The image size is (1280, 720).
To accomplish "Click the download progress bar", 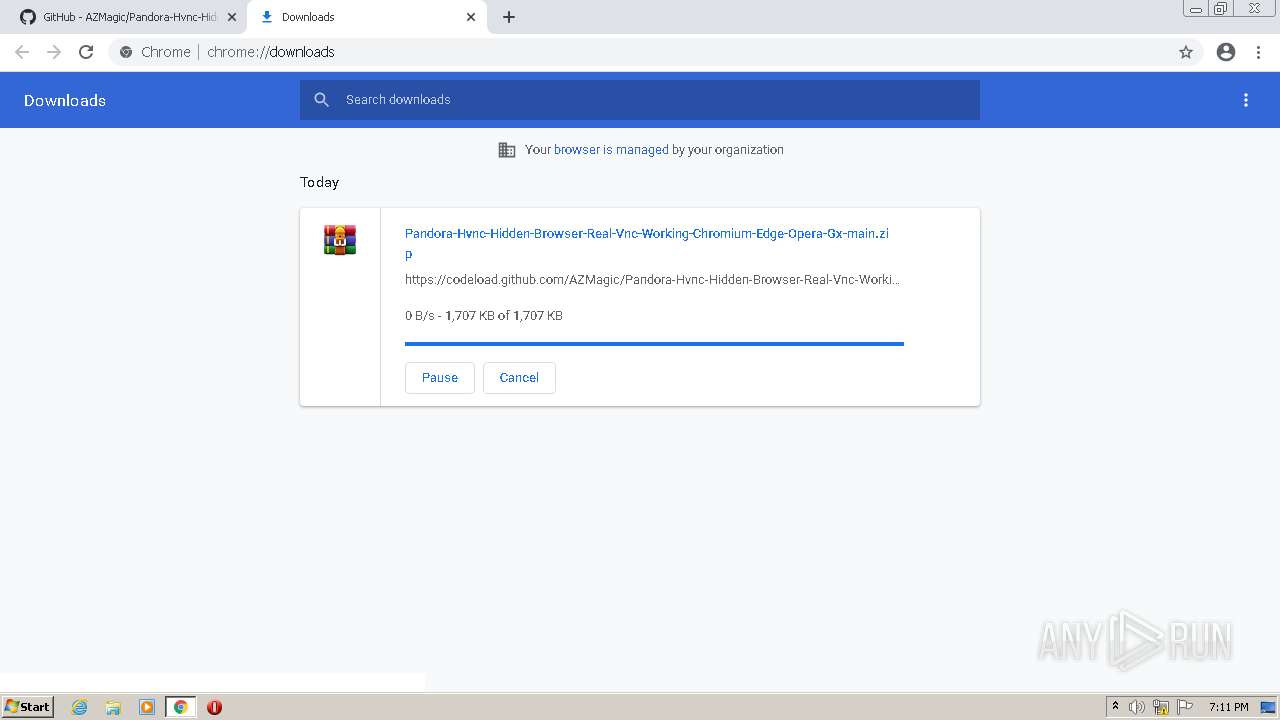I will pos(654,344).
